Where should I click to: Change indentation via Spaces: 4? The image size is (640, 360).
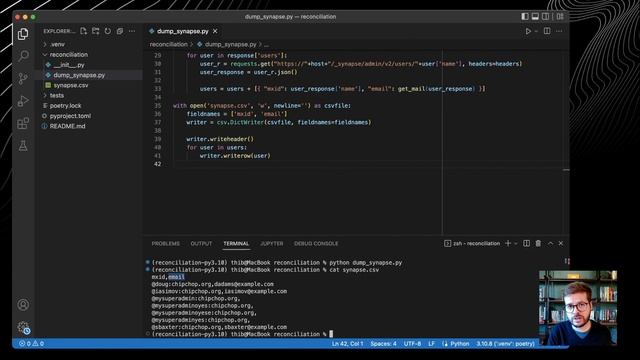[x=383, y=344]
